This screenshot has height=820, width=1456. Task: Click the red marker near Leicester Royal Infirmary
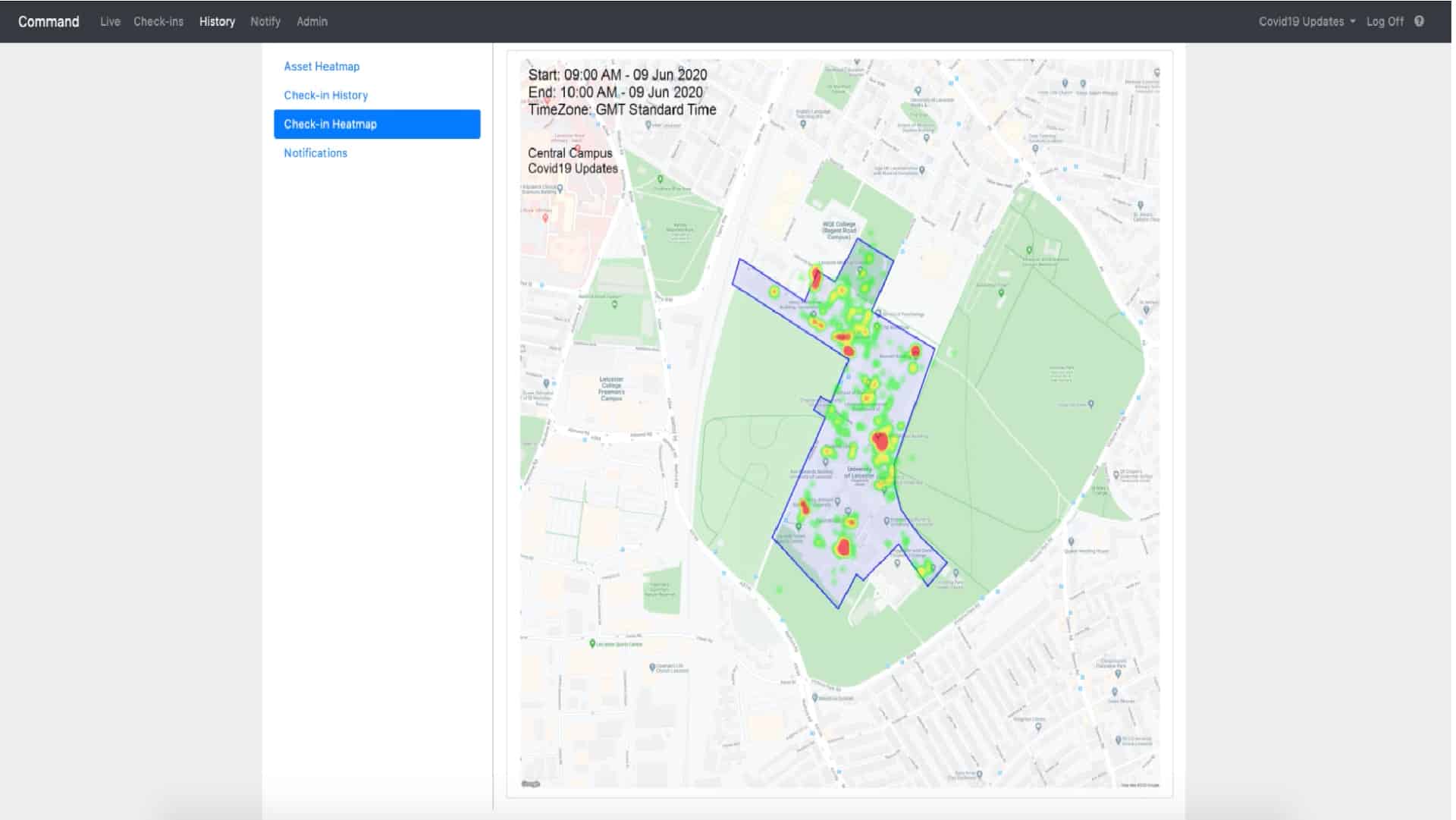[x=544, y=218]
